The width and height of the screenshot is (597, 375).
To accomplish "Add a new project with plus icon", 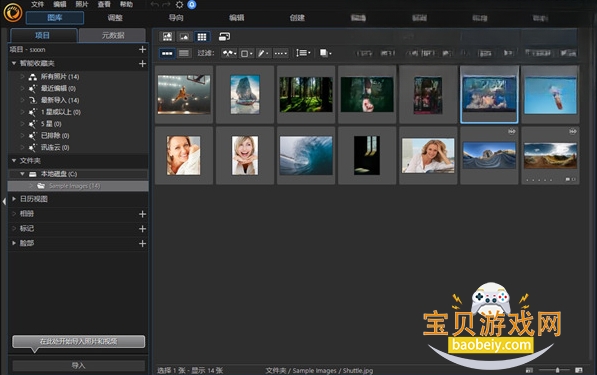I will pyautogui.click(x=142, y=49).
